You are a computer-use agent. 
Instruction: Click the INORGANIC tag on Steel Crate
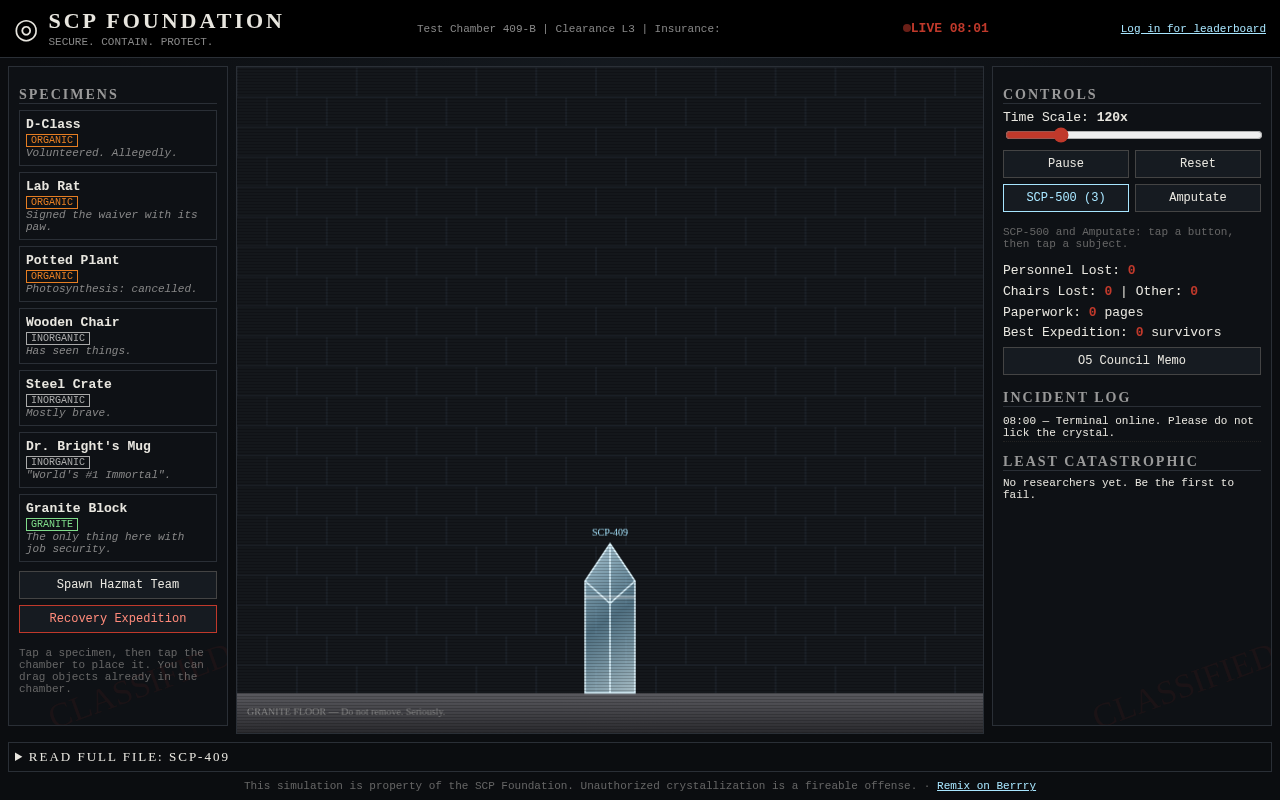(58, 401)
